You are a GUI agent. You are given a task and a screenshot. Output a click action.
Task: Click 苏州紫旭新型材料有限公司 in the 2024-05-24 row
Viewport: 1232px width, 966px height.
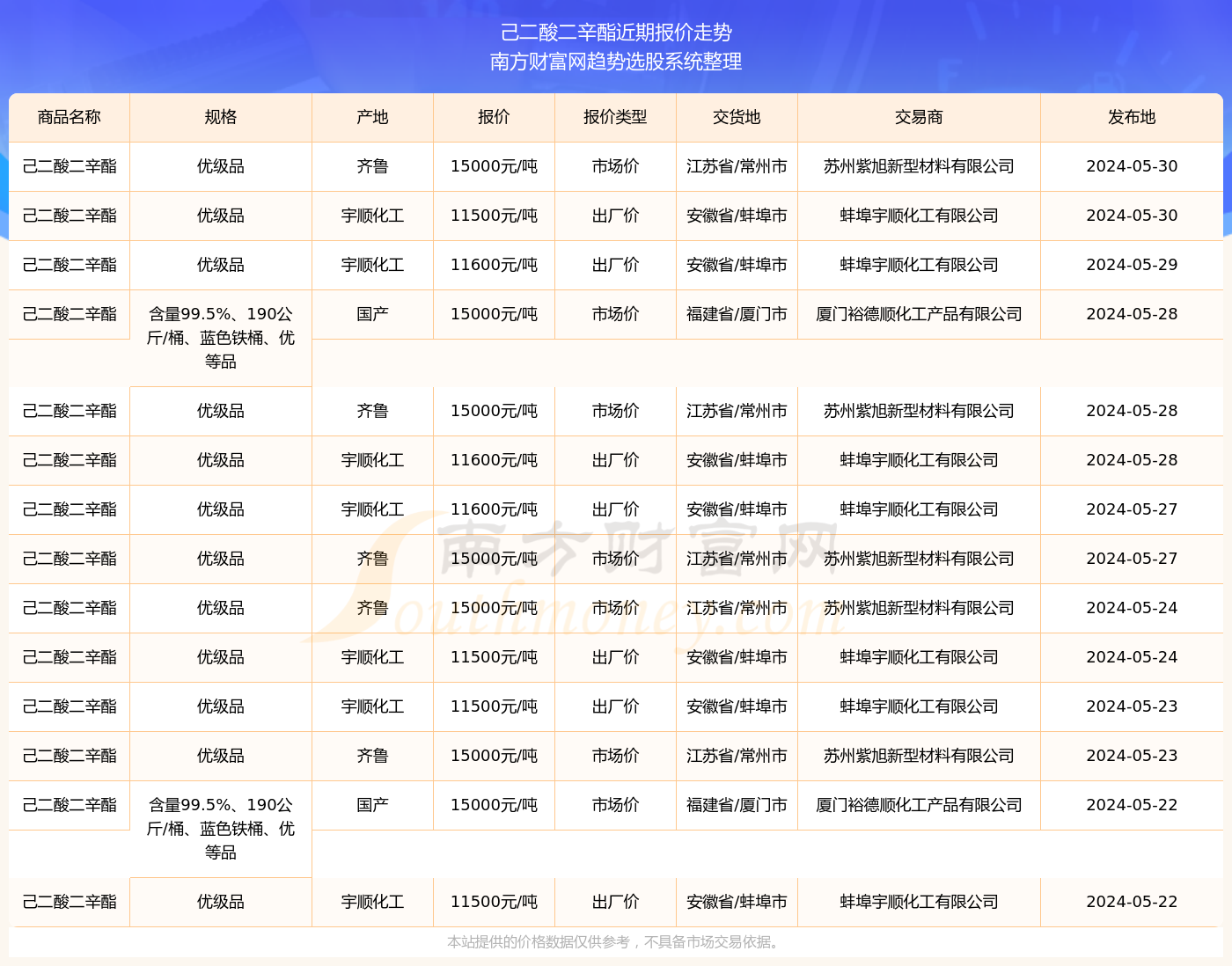click(919, 608)
